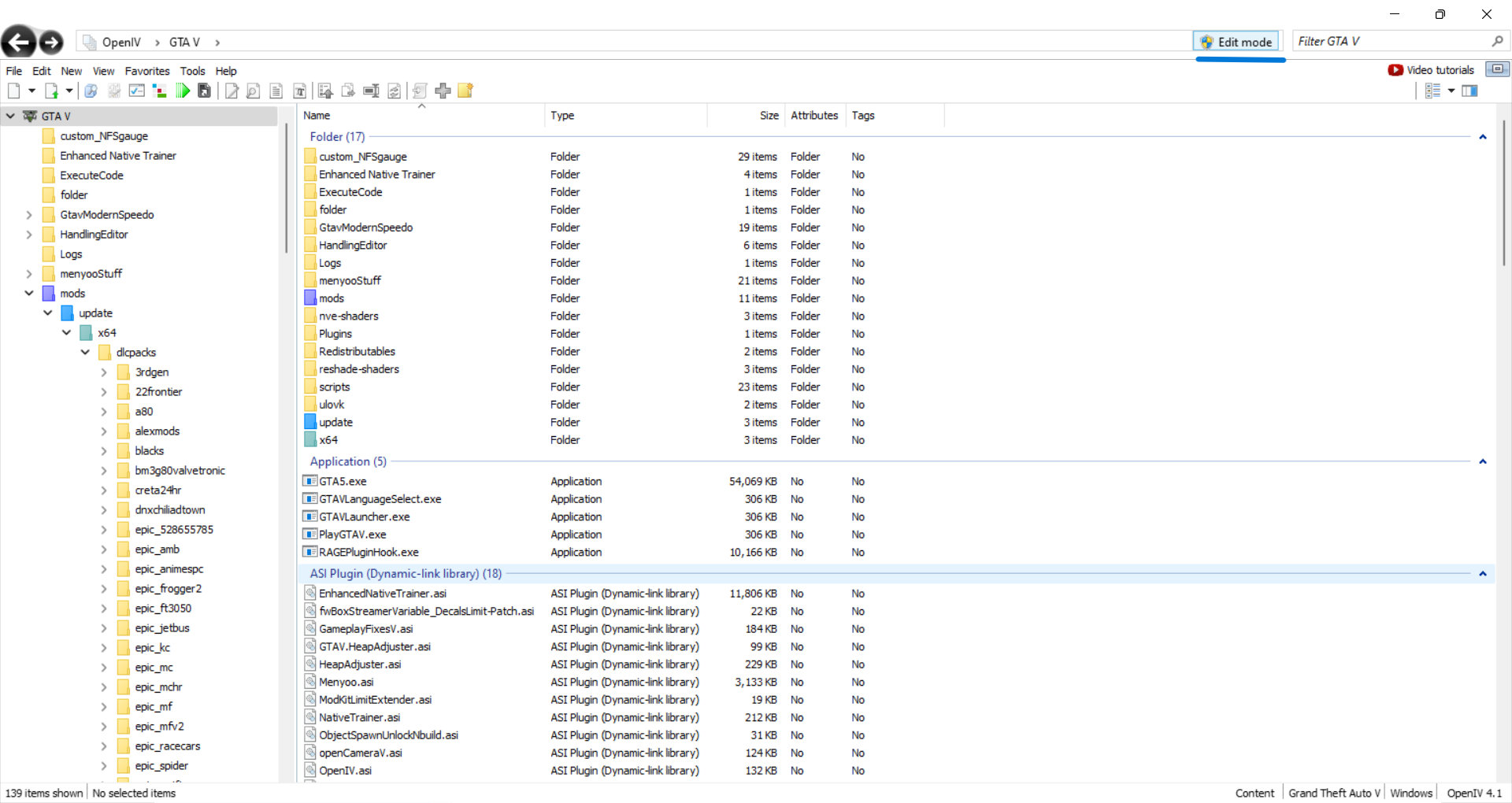
Task: Open the Edit menu
Action: pyautogui.click(x=41, y=71)
